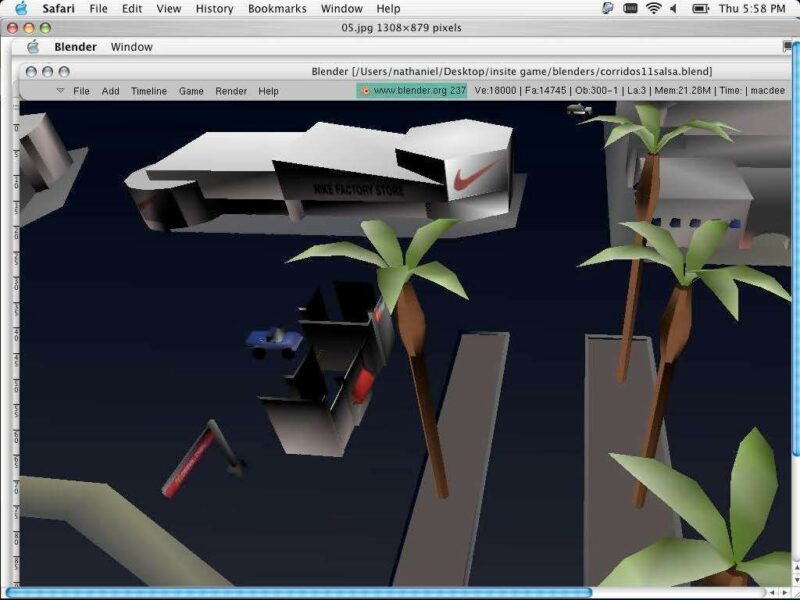Click the horizontal scrollbar thumb at the bottom
Image resolution: width=800 pixels, height=600 pixels.
pyautogui.click(x=299, y=593)
